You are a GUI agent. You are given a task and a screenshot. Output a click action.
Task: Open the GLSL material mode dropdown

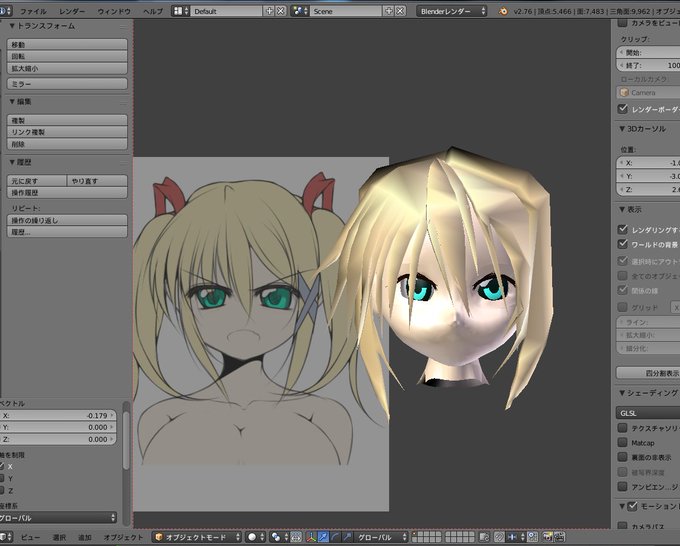pos(648,413)
